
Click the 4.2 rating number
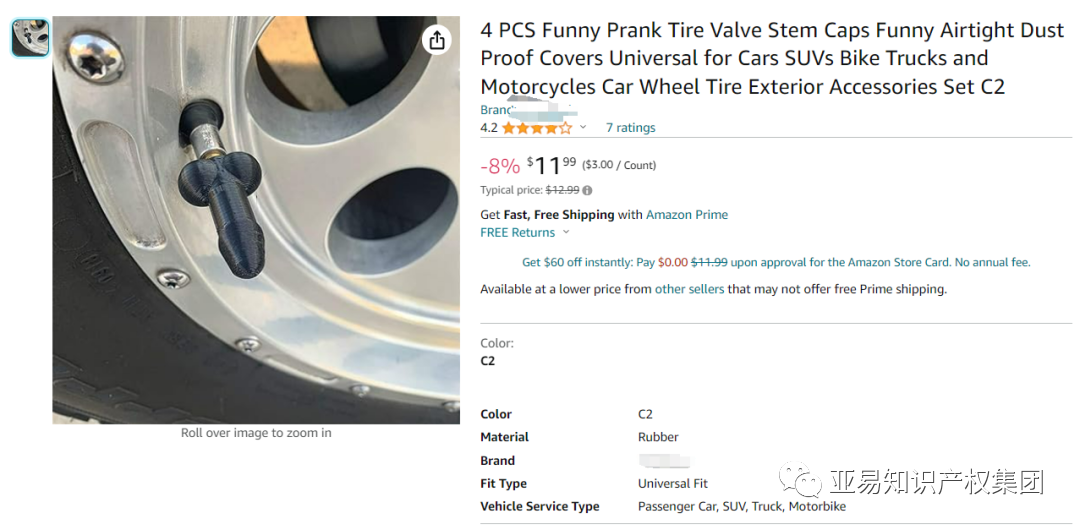[x=489, y=128]
